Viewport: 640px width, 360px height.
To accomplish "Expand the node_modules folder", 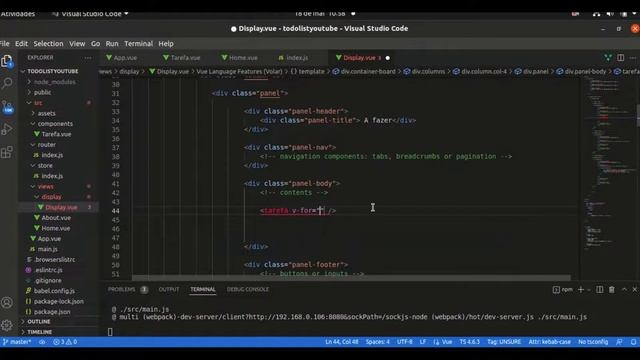I will point(55,82).
